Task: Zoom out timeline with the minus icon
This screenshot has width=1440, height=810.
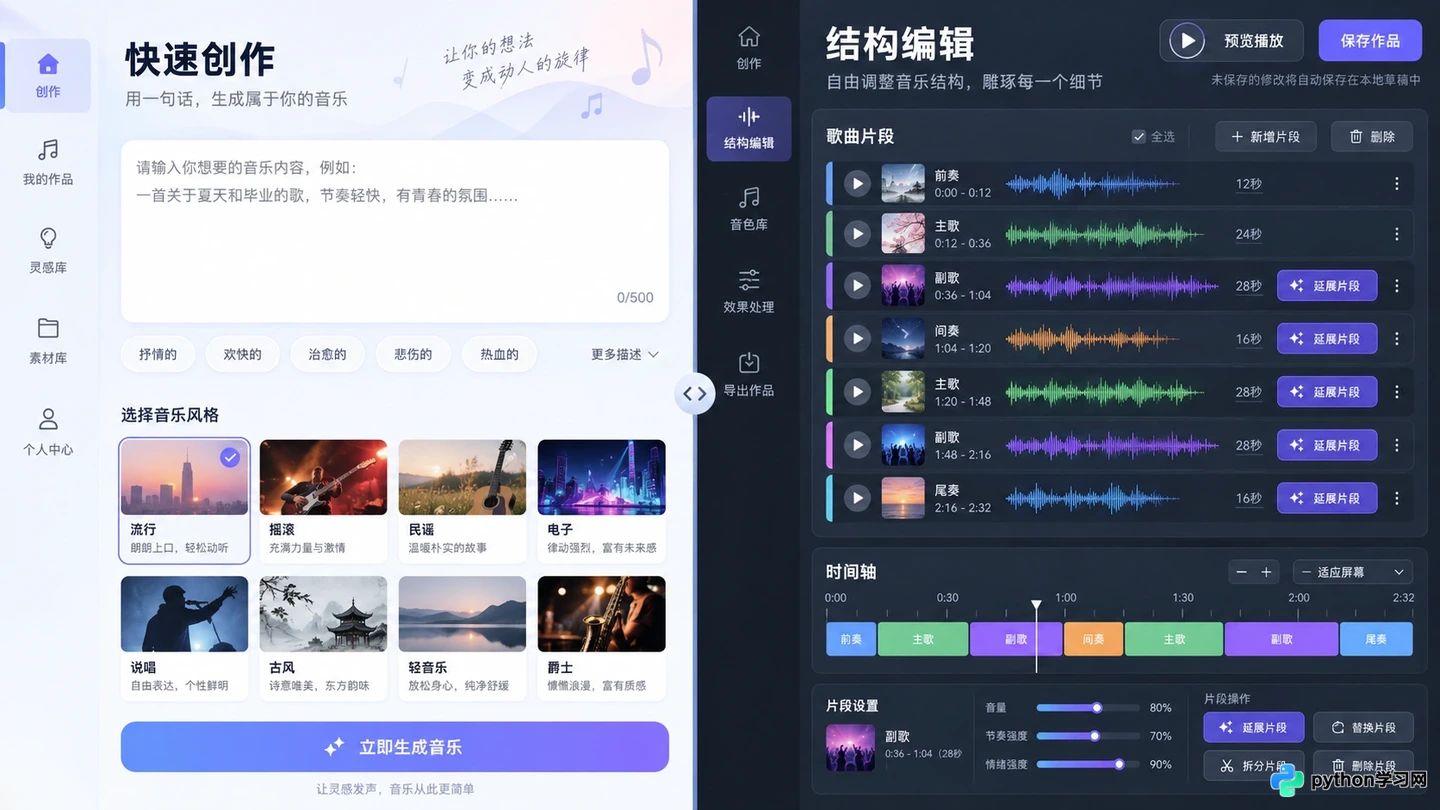Action: (1242, 572)
